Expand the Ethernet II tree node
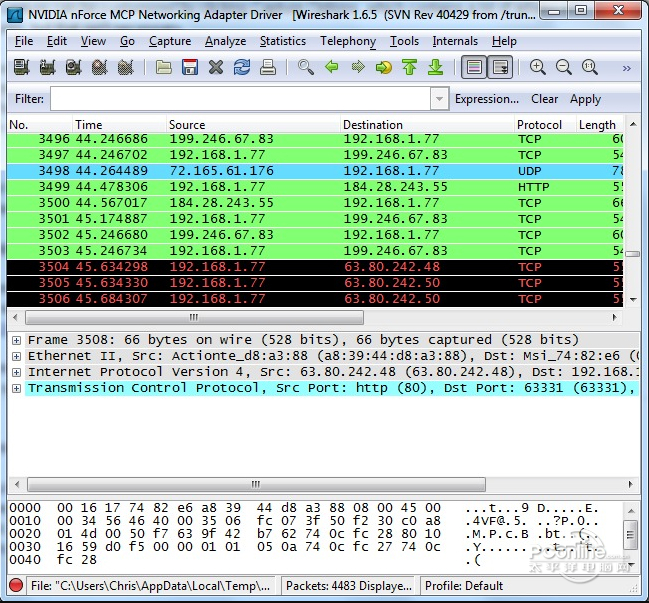The image size is (649, 603). [16, 356]
